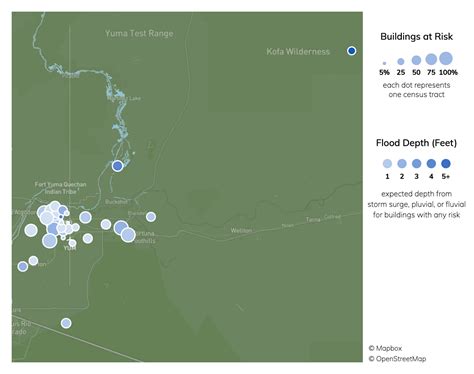Screen dimensions: 474x374
Task: Select the Flood Depth 3 feet swatch
Action: [x=417, y=164]
